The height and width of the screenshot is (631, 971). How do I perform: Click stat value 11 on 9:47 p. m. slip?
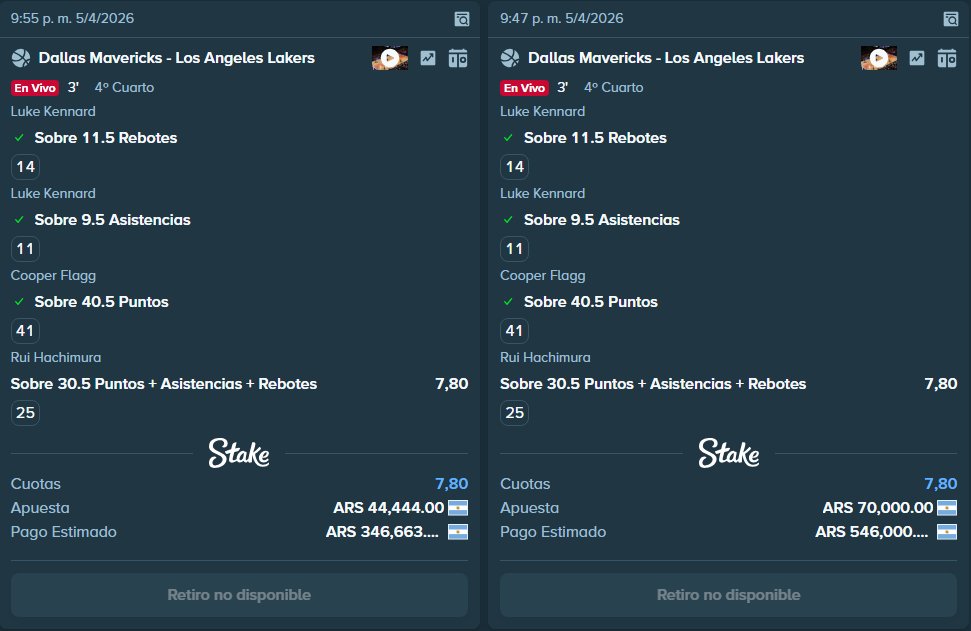515,249
